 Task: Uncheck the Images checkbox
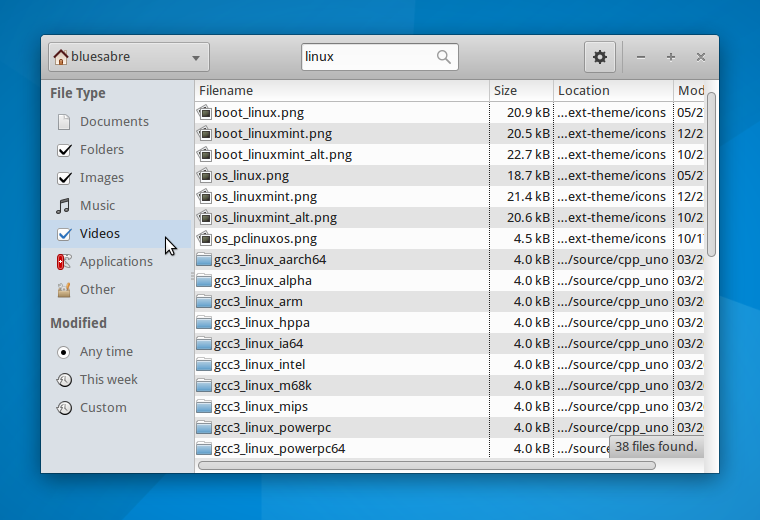[x=64, y=178]
